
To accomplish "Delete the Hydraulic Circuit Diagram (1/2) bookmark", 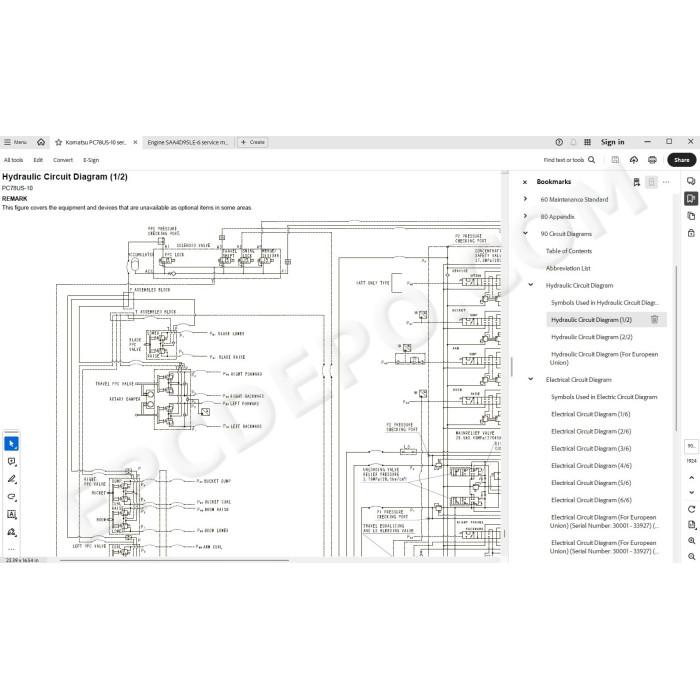I will click(654, 320).
